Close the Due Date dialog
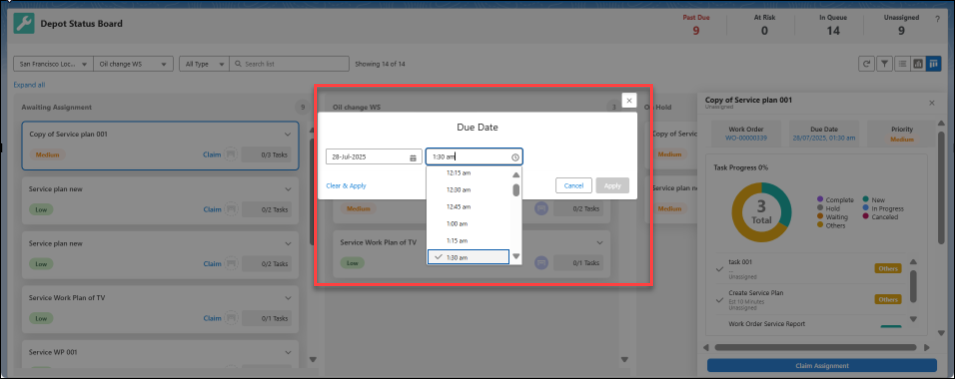Viewport: 955px width, 379px height. point(629,101)
